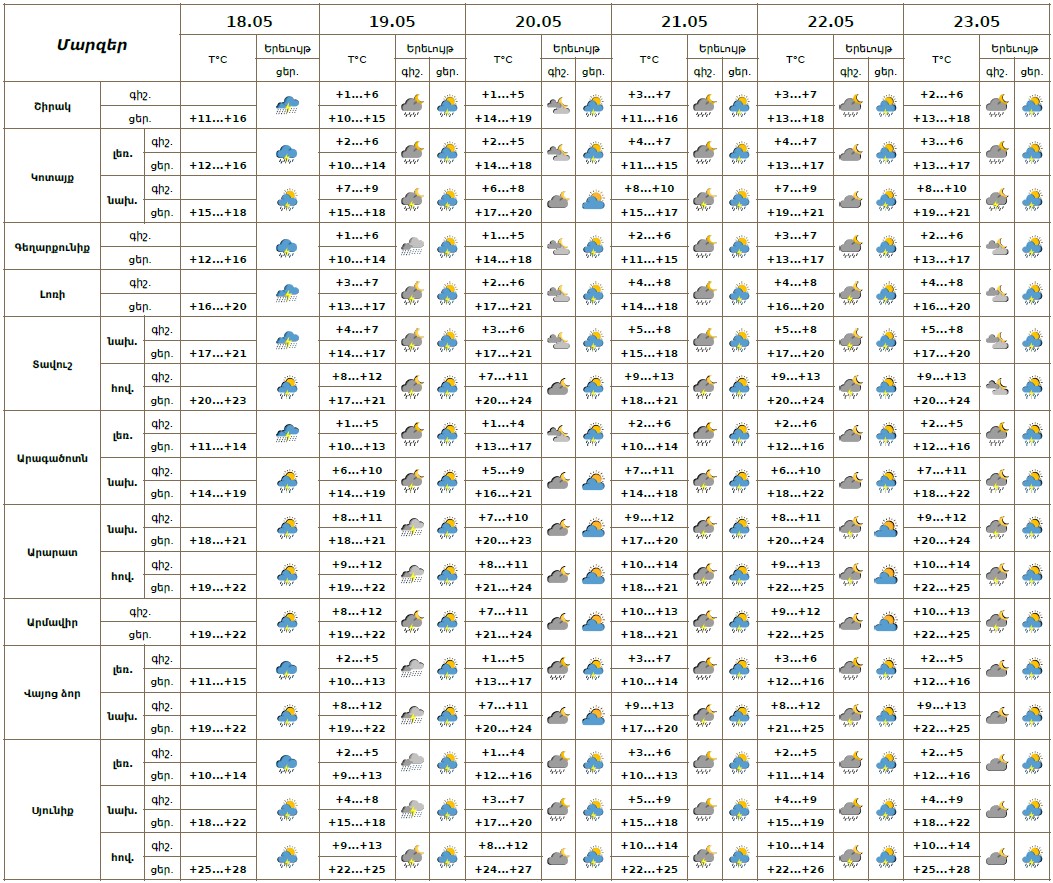The height and width of the screenshot is (883, 1053).
Task: Click Սյունիք հով. 22.05 daytime temperature +22...+26
Action: (796, 869)
